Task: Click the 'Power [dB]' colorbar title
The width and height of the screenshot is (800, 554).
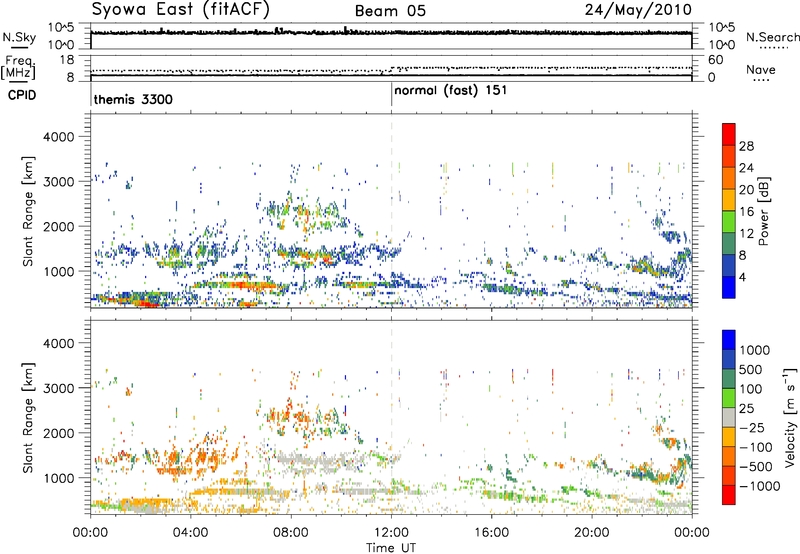Action: click(763, 211)
